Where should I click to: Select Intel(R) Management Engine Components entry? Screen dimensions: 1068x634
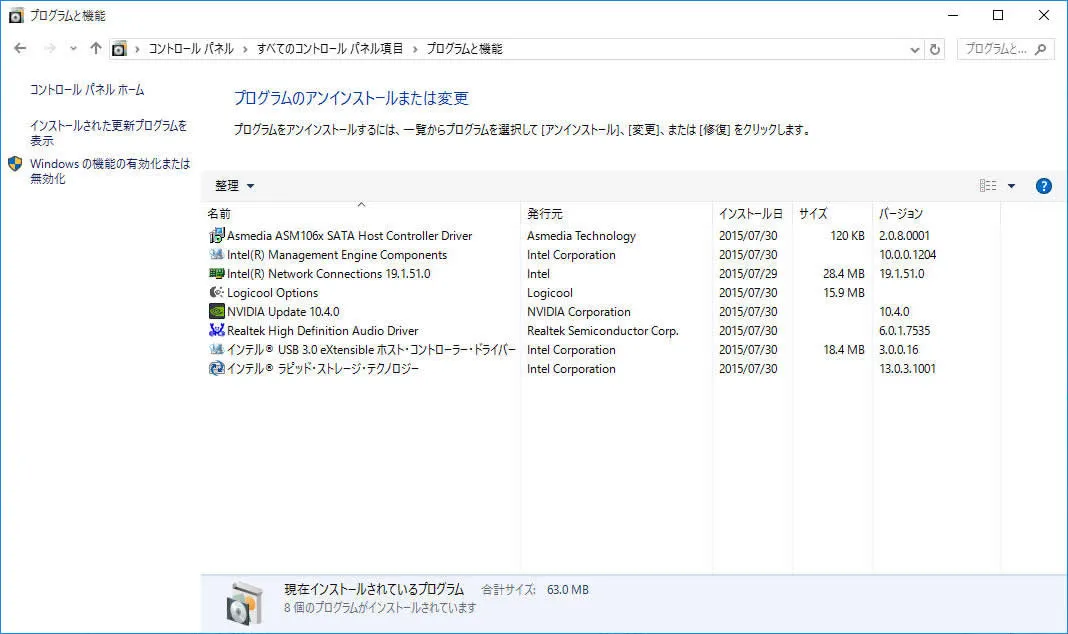(337, 255)
